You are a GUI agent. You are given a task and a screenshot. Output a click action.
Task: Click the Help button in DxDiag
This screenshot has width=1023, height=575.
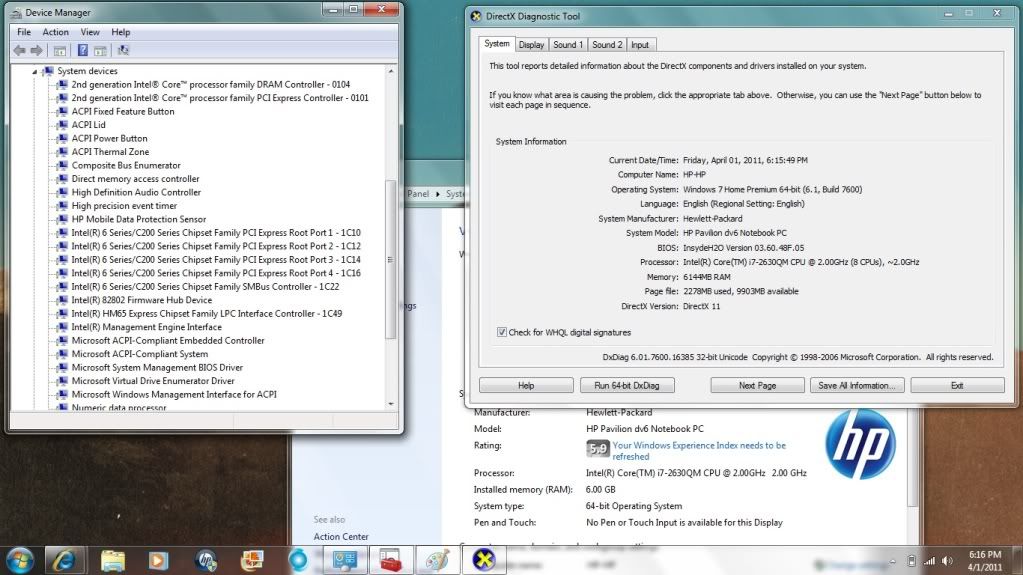tap(526, 386)
